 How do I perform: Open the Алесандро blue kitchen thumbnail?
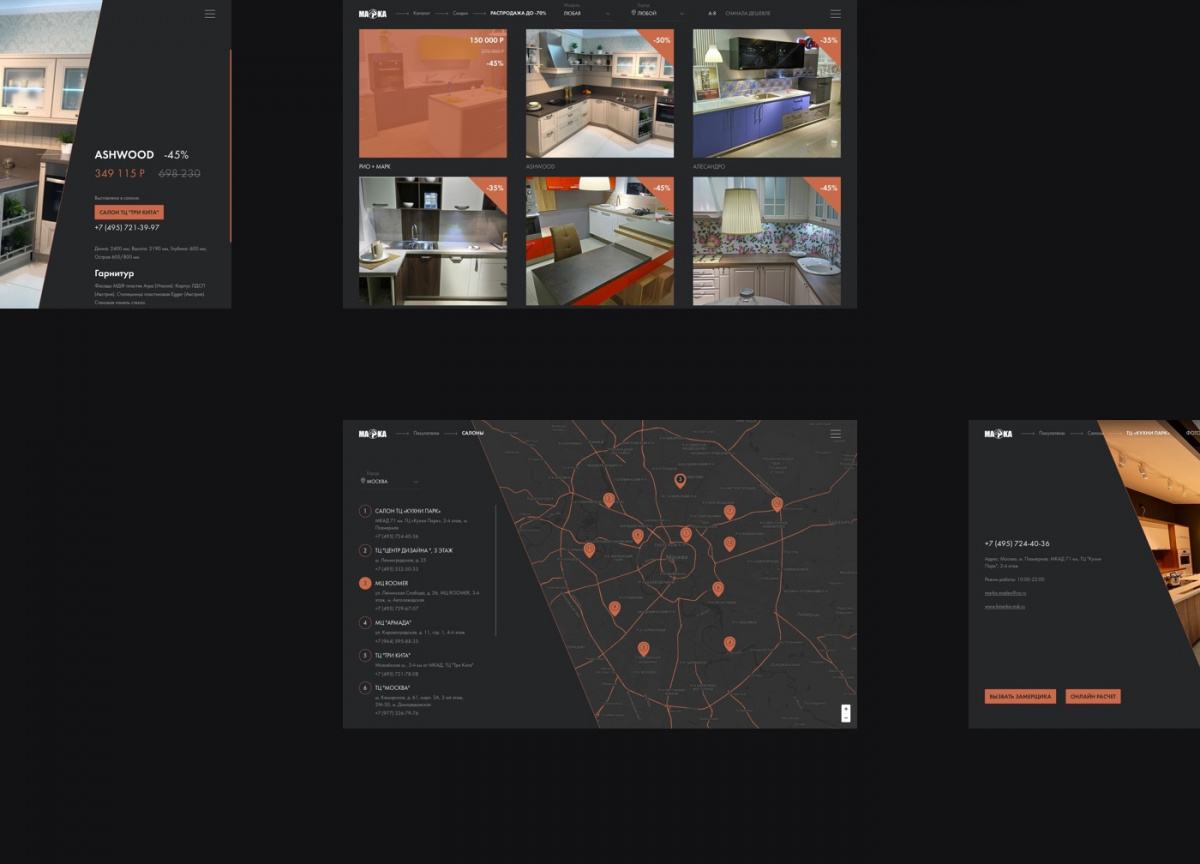point(766,93)
